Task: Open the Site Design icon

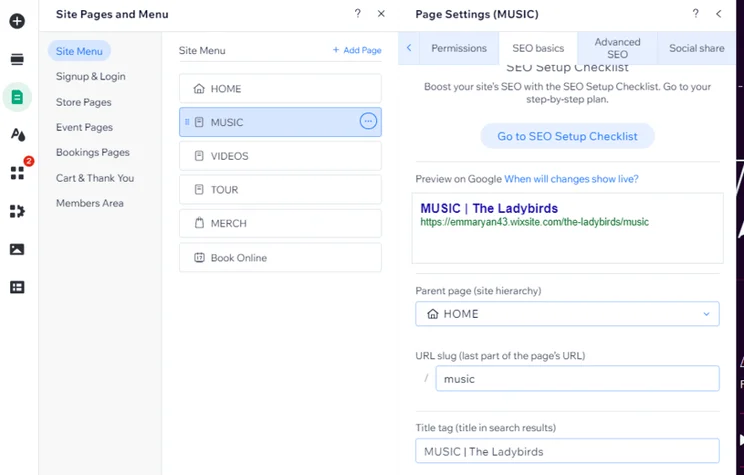Action: (18, 135)
